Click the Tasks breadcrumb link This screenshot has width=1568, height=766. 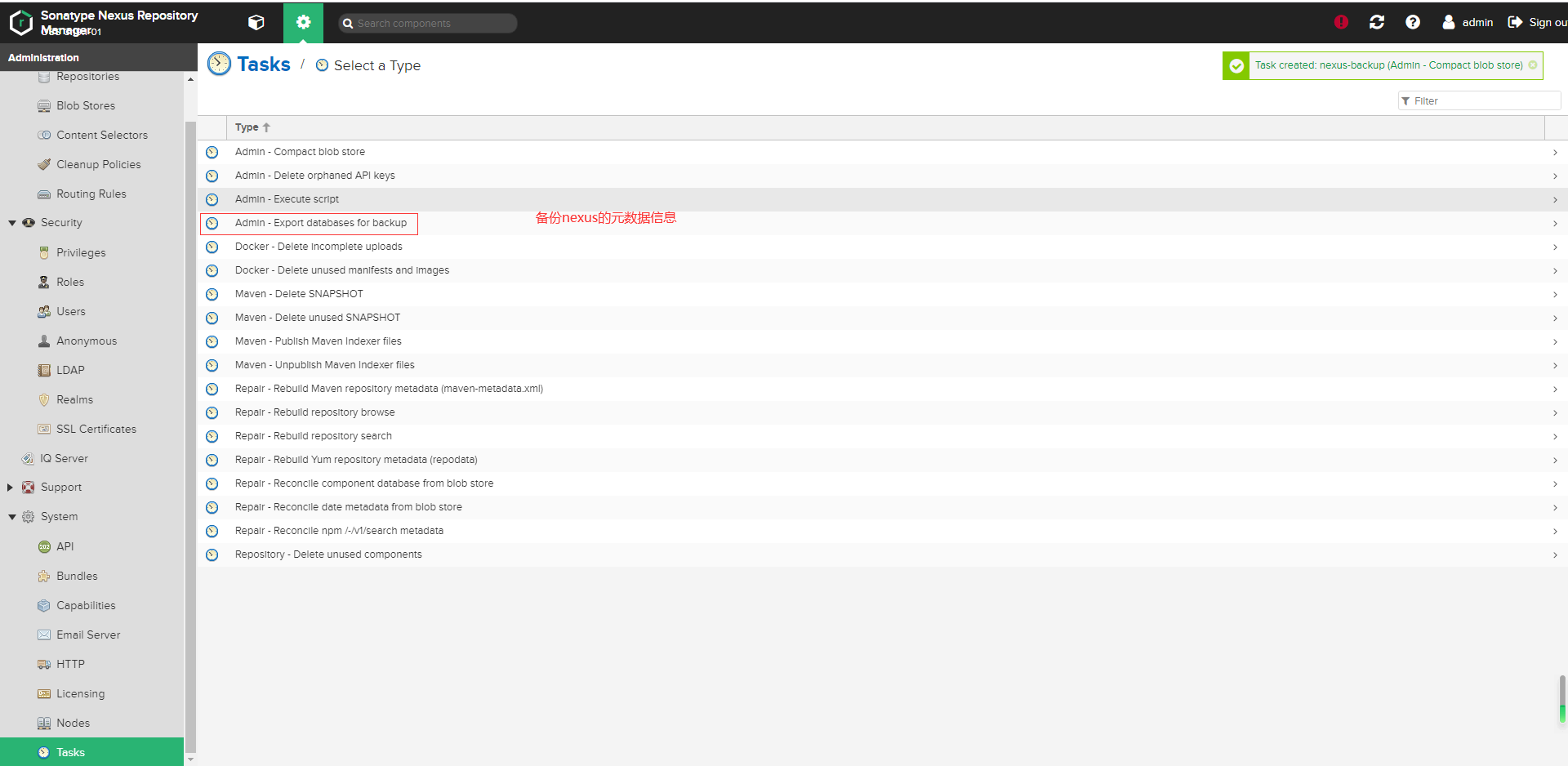(x=263, y=65)
